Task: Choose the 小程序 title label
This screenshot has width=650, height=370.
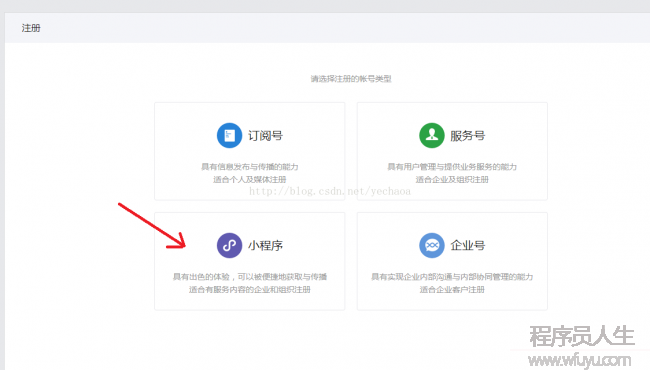Action: click(x=265, y=246)
